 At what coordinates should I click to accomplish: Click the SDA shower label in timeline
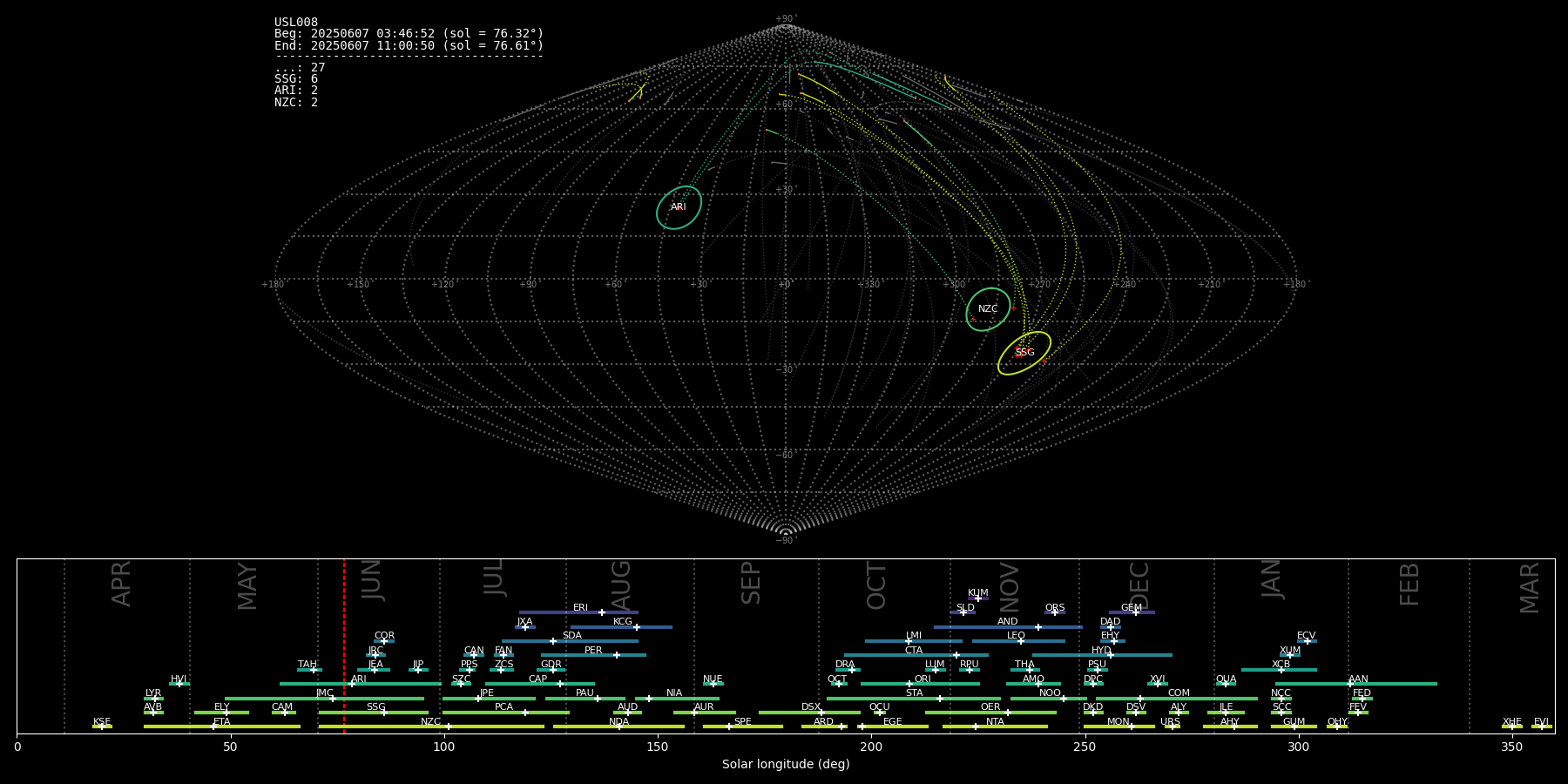pos(572,636)
